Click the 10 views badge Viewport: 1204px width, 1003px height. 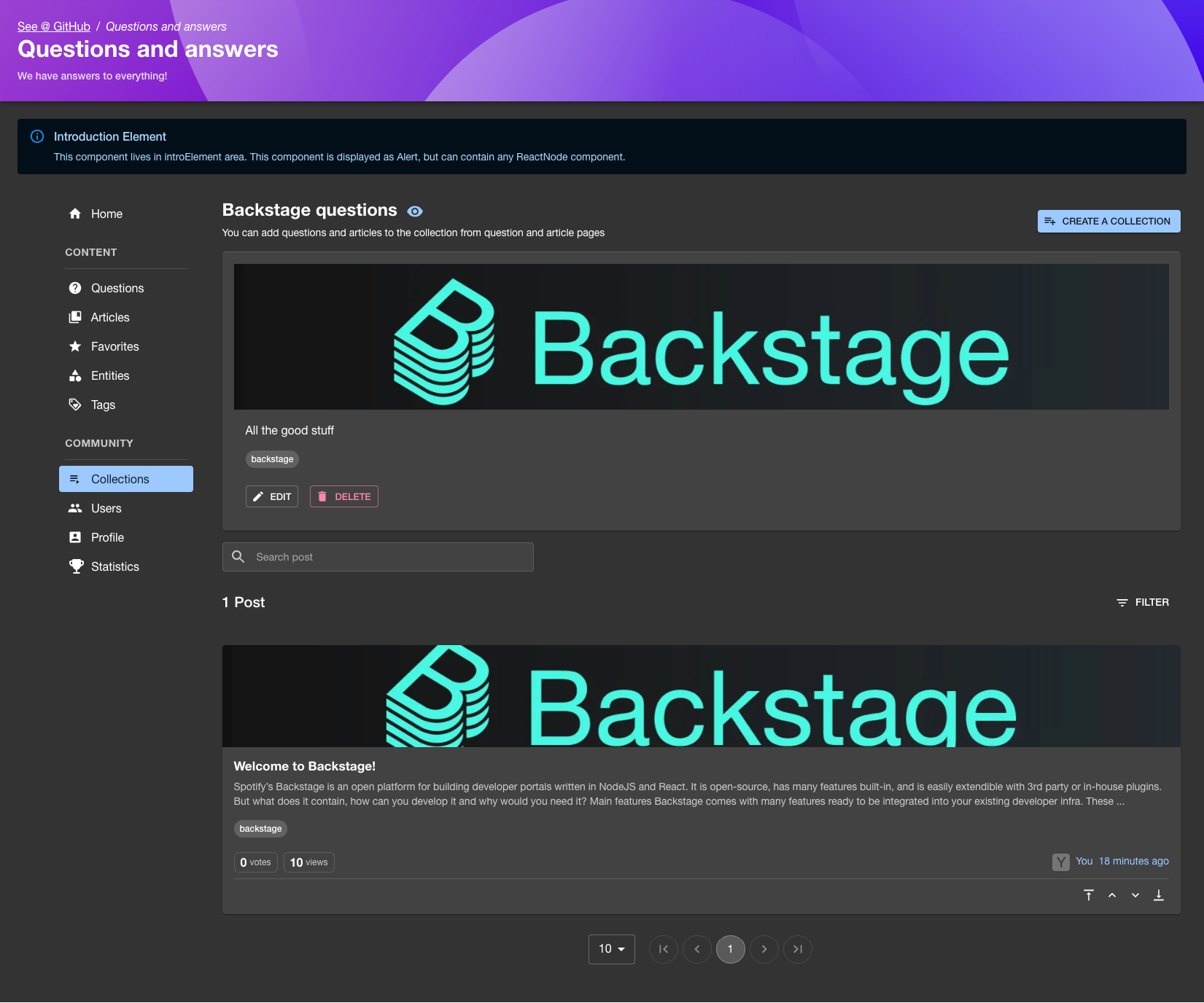point(309,862)
